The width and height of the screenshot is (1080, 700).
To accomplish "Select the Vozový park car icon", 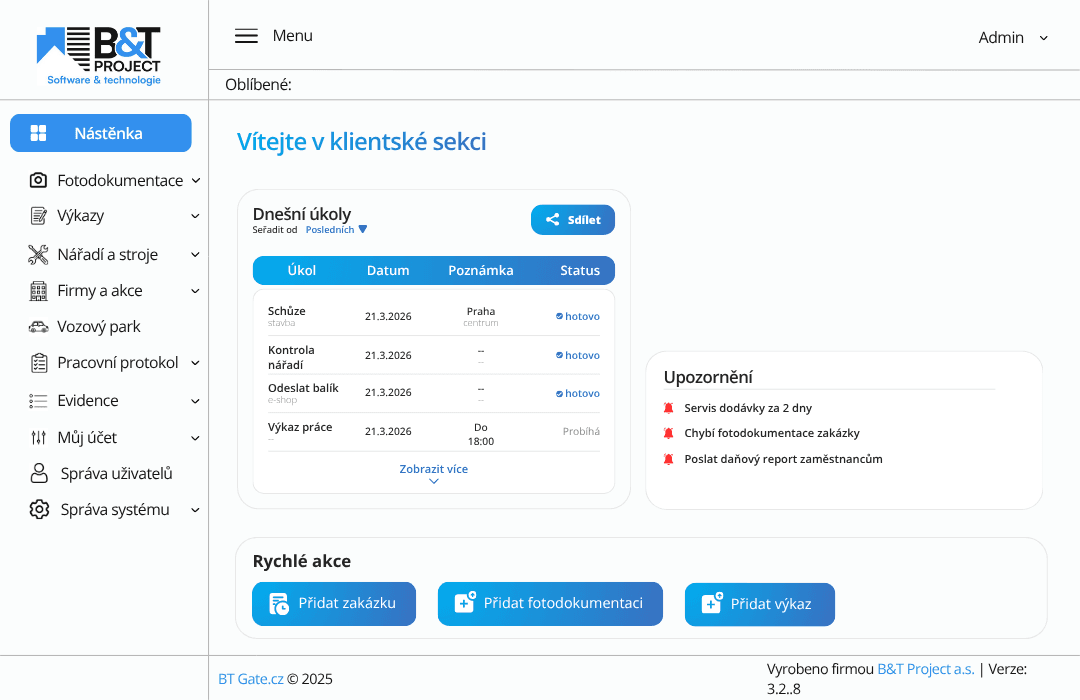I will (38, 326).
